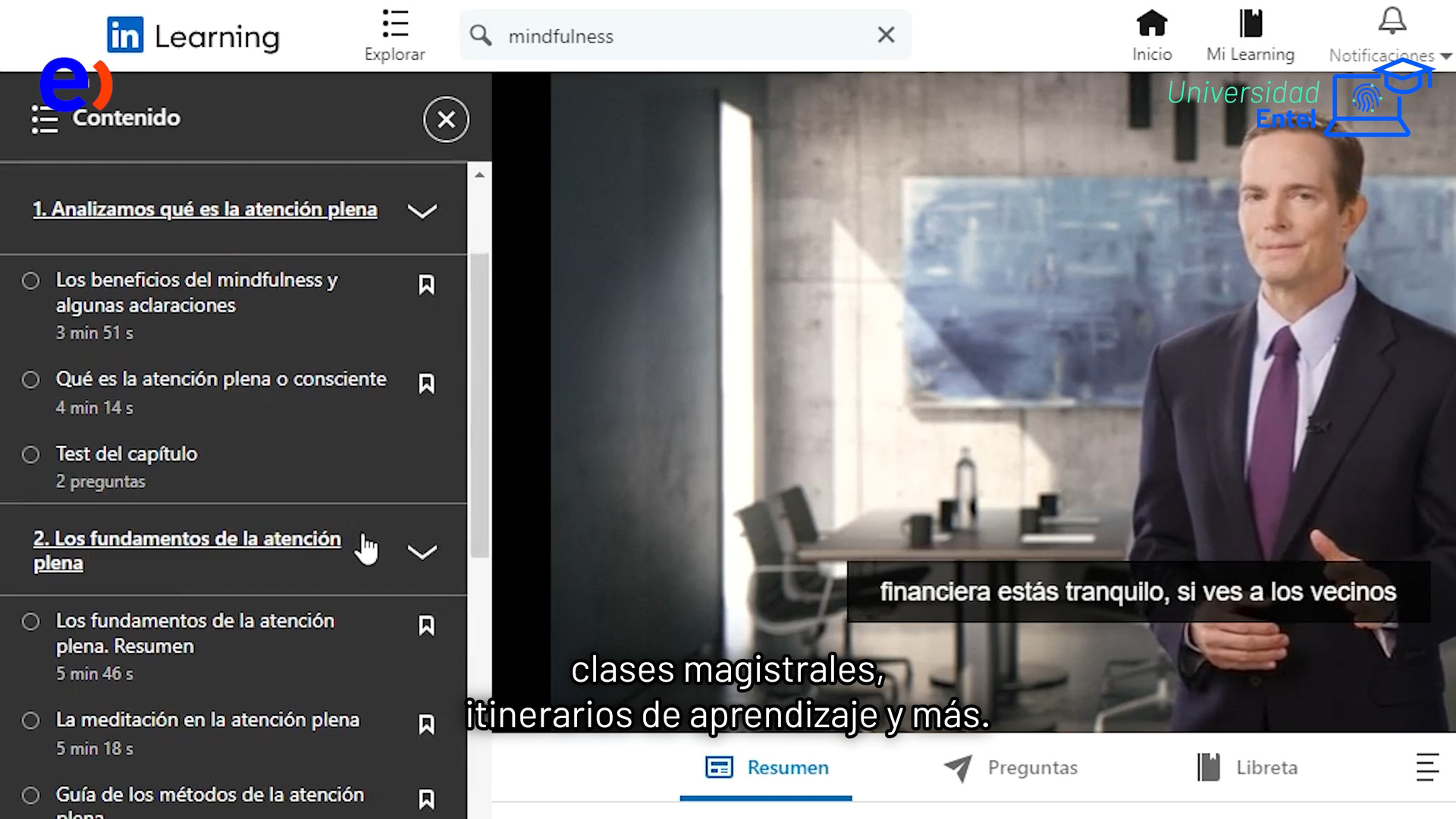The image size is (1456, 819).
Task: Bookmark La meditación en la atención plena
Action: (426, 724)
